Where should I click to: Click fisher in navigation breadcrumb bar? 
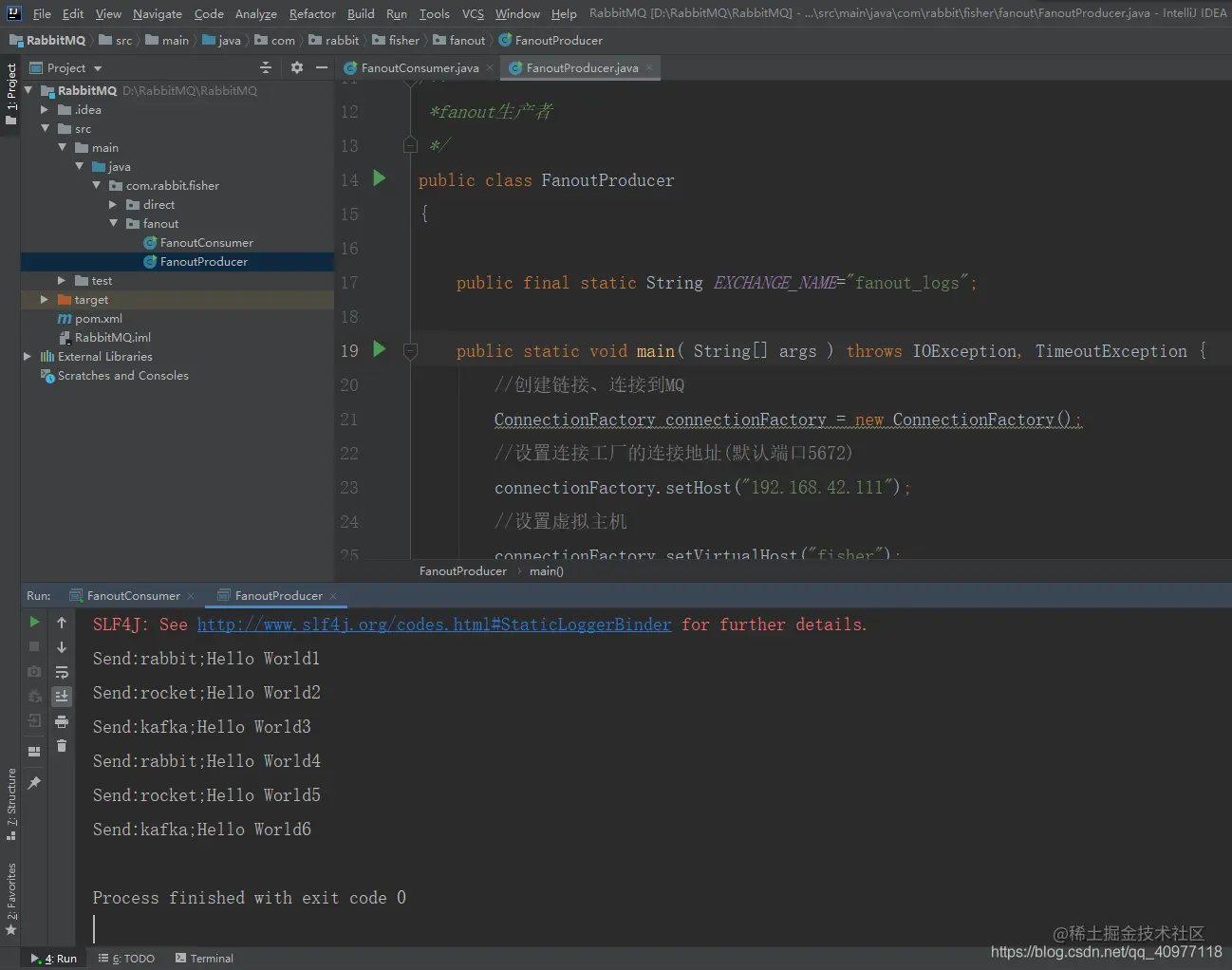[x=397, y=41]
